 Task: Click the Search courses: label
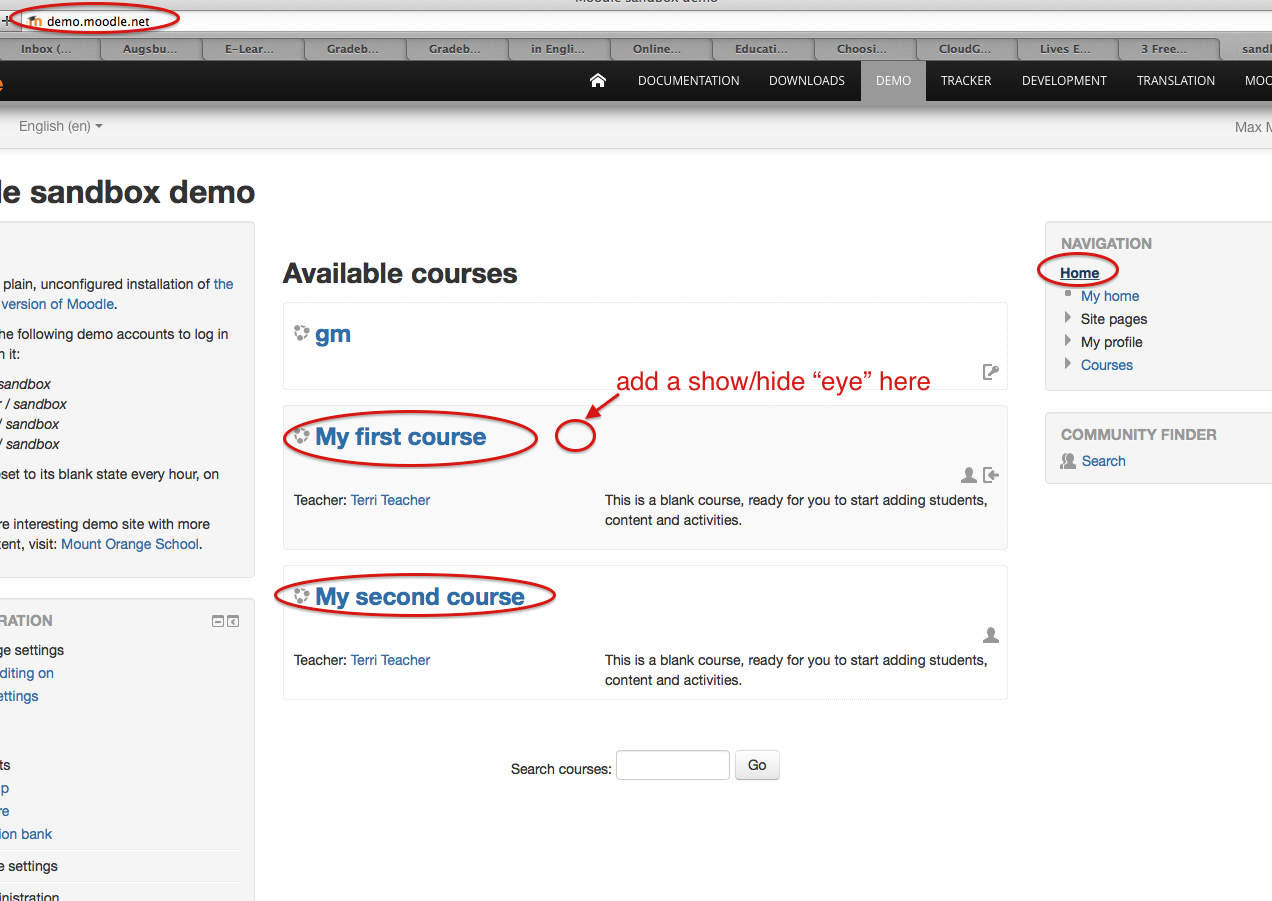[x=561, y=769]
